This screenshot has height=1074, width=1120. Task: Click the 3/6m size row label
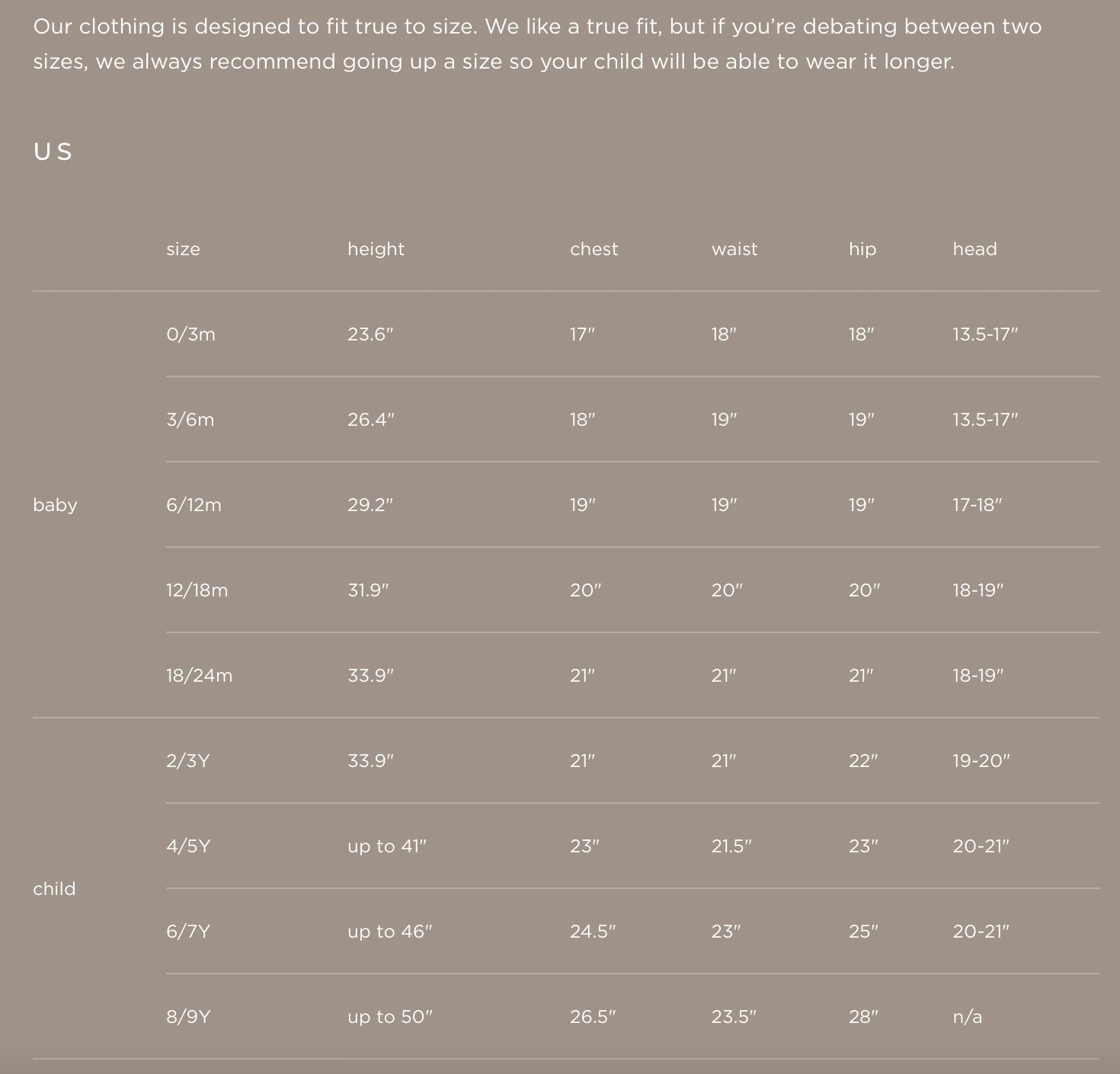point(190,420)
